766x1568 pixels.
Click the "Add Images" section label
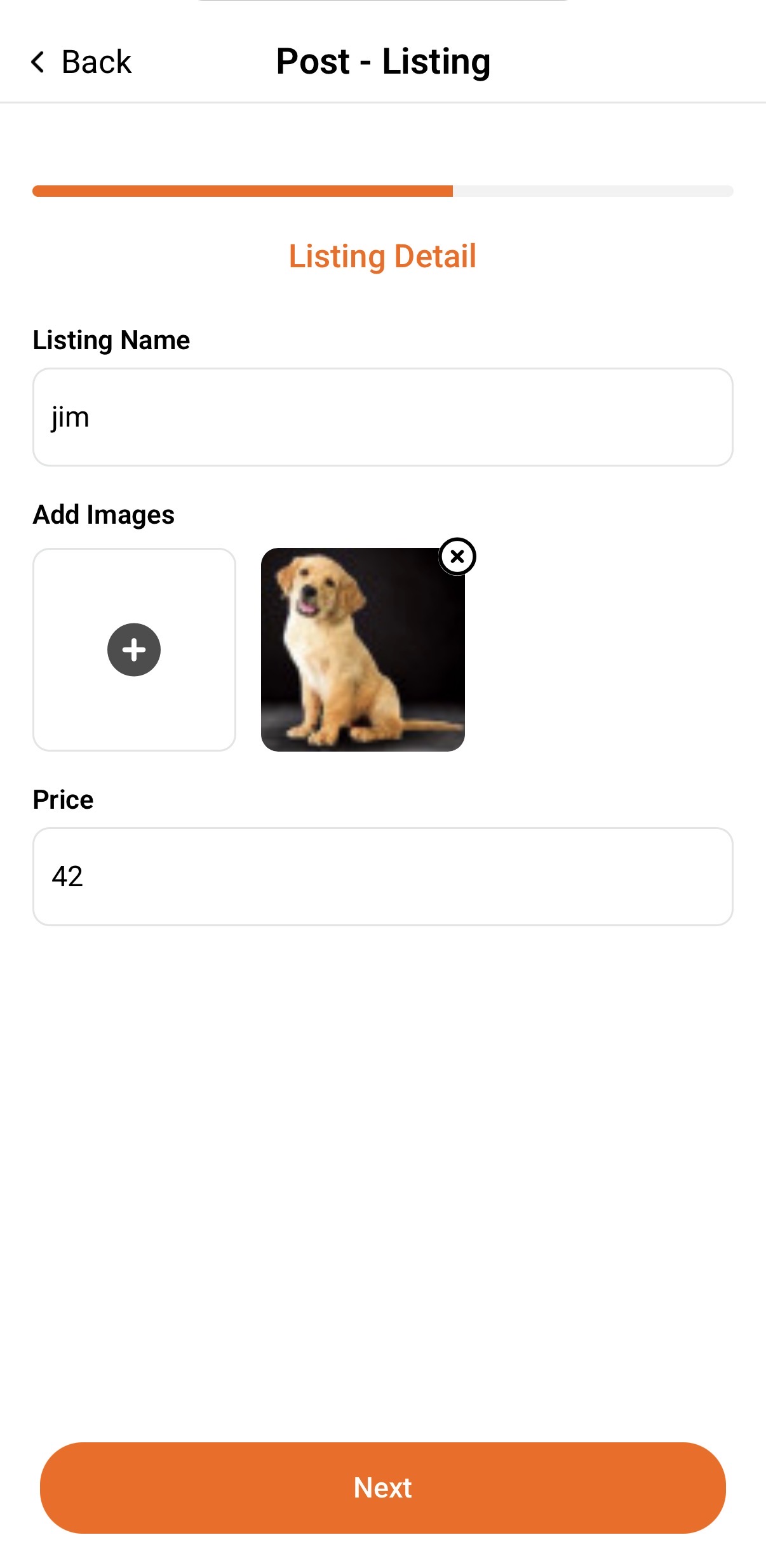pos(104,515)
